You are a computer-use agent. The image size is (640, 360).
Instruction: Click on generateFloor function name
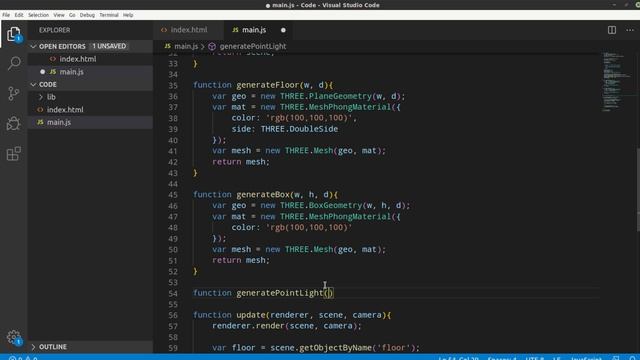click(x=268, y=85)
